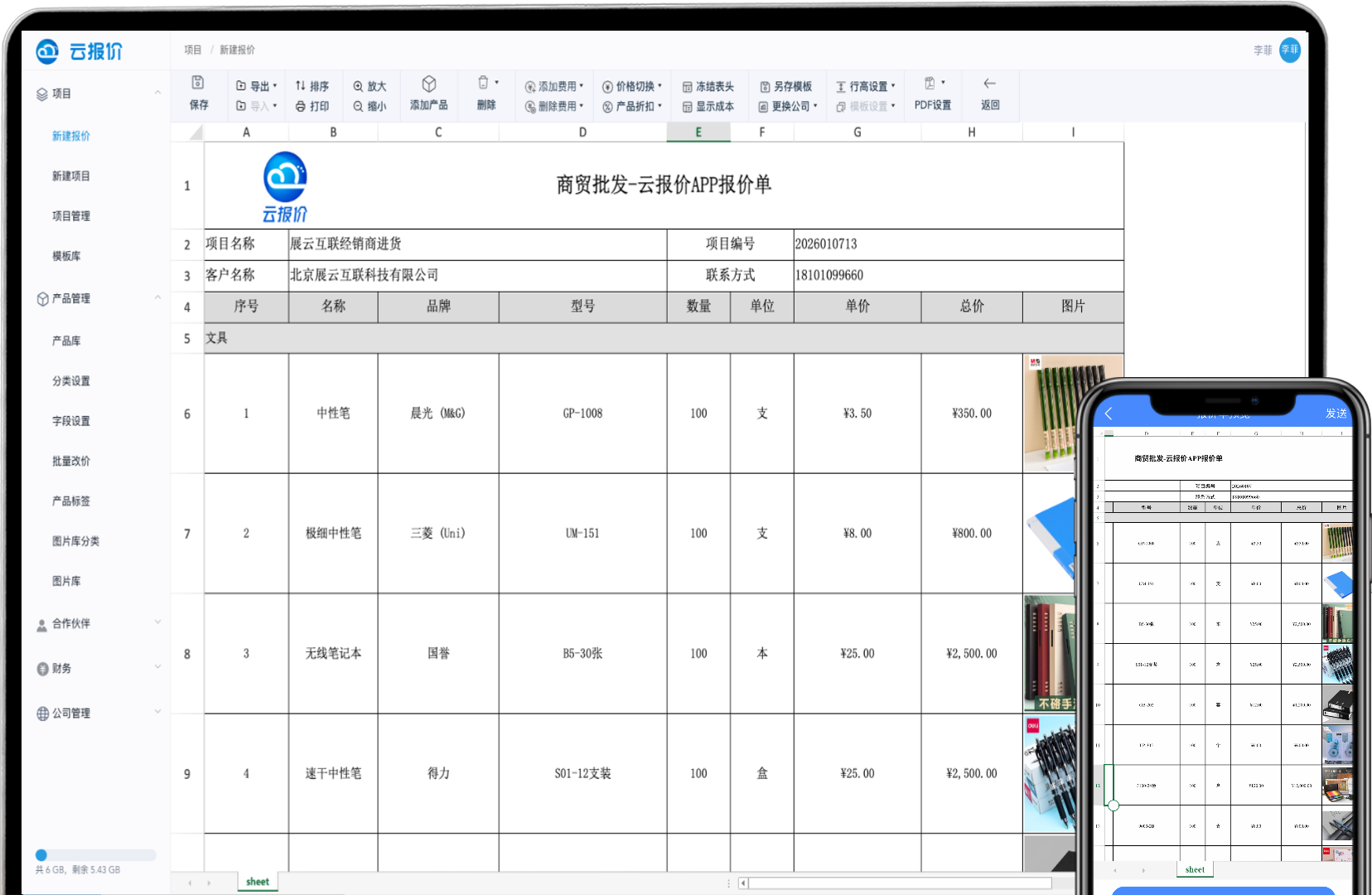The width and height of the screenshot is (1372, 895).
Task: Select row 6 header
Action: click(x=187, y=414)
